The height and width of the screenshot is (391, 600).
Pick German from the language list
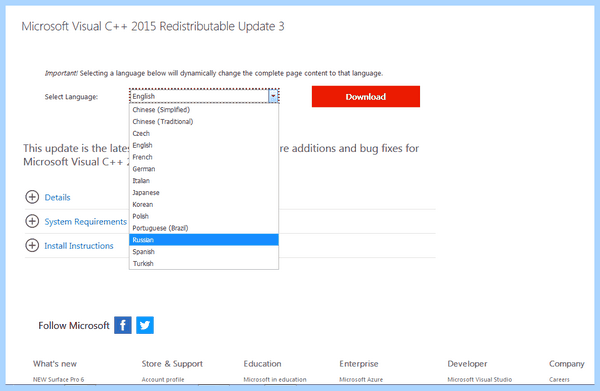point(204,169)
